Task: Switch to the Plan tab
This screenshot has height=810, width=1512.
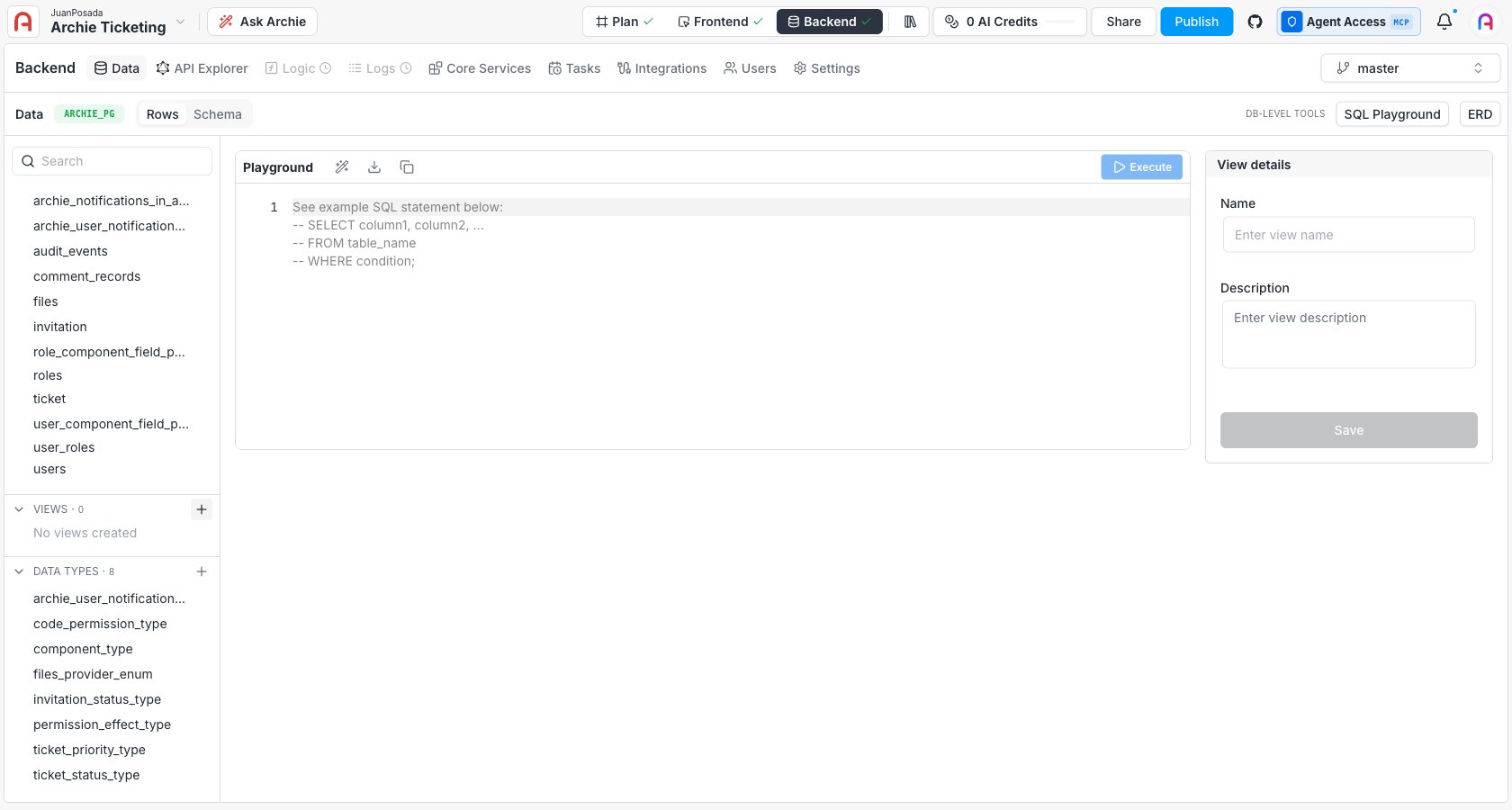Action: click(625, 22)
